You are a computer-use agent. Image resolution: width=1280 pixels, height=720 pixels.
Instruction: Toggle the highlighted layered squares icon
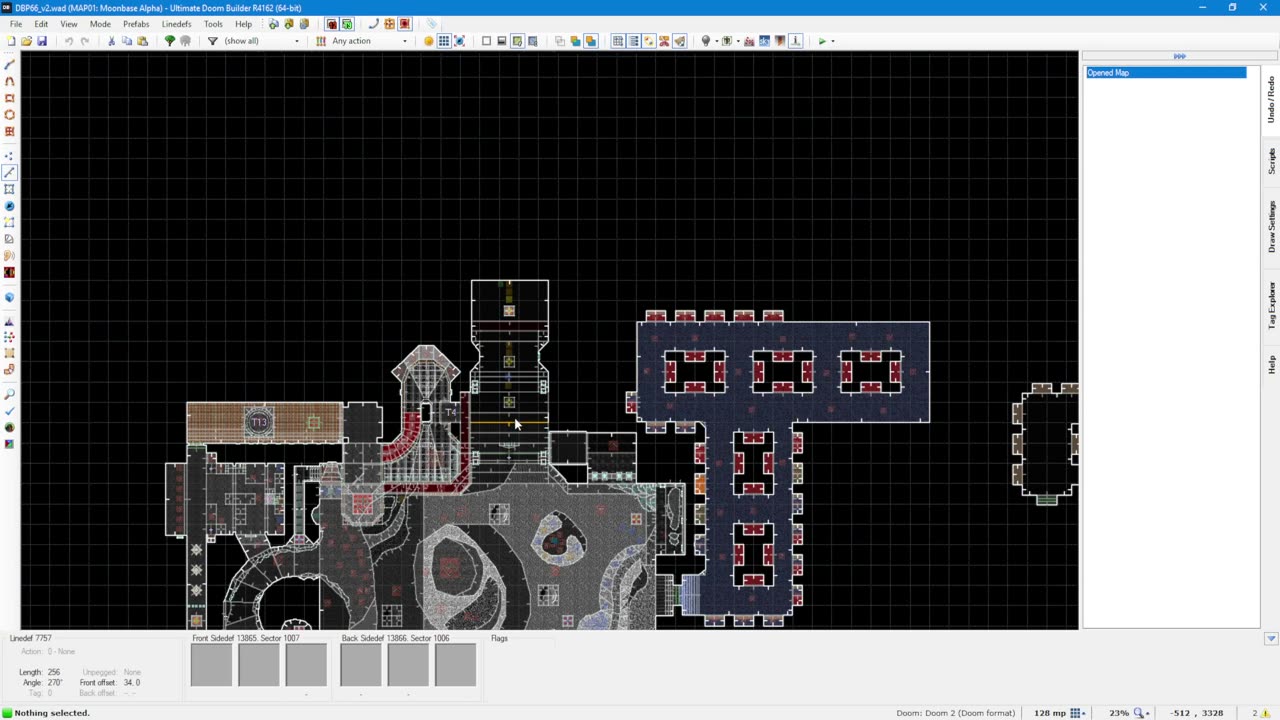click(x=591, y=41)
